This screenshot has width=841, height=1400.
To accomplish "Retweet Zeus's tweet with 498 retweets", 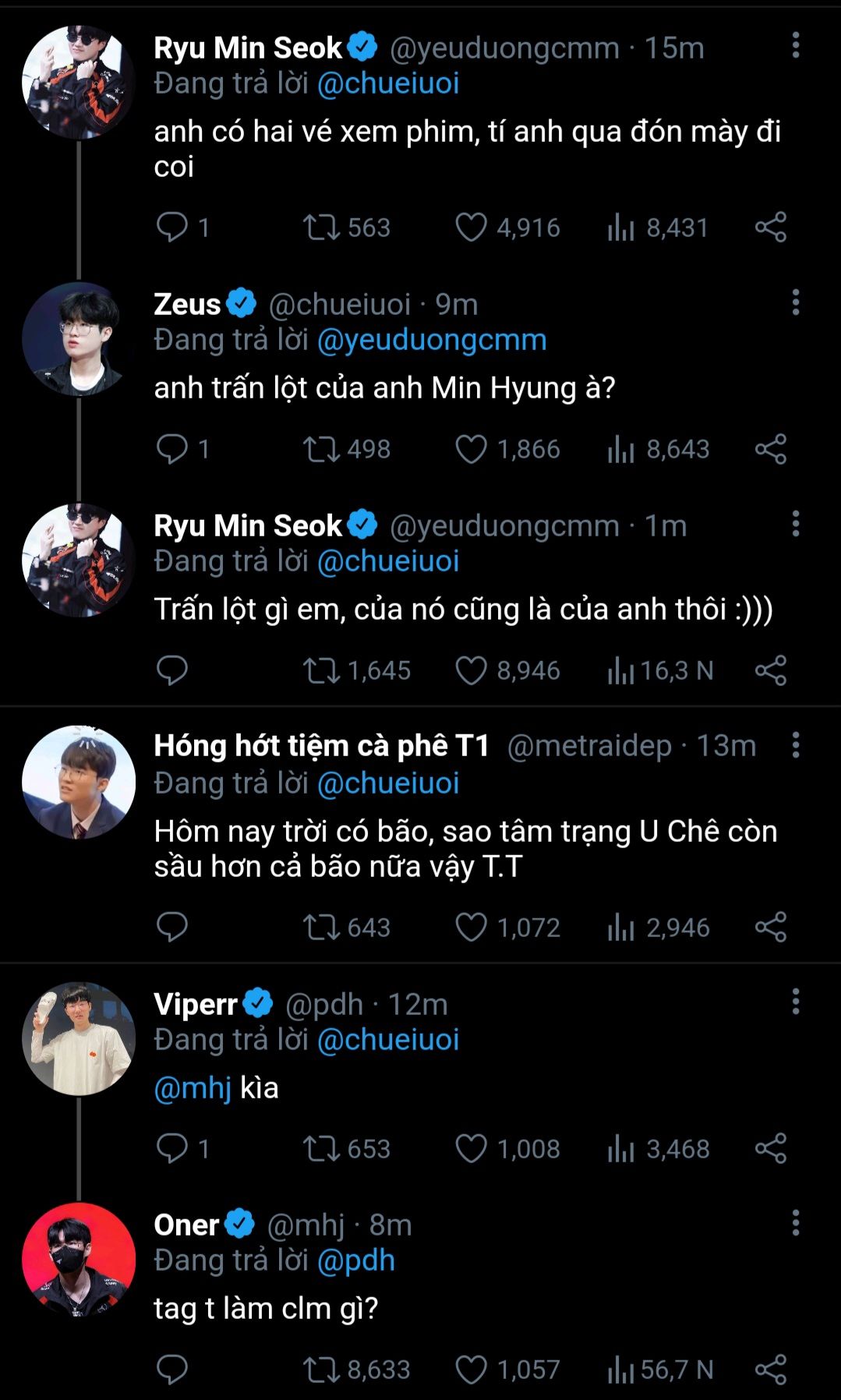I will click(321, 449).
